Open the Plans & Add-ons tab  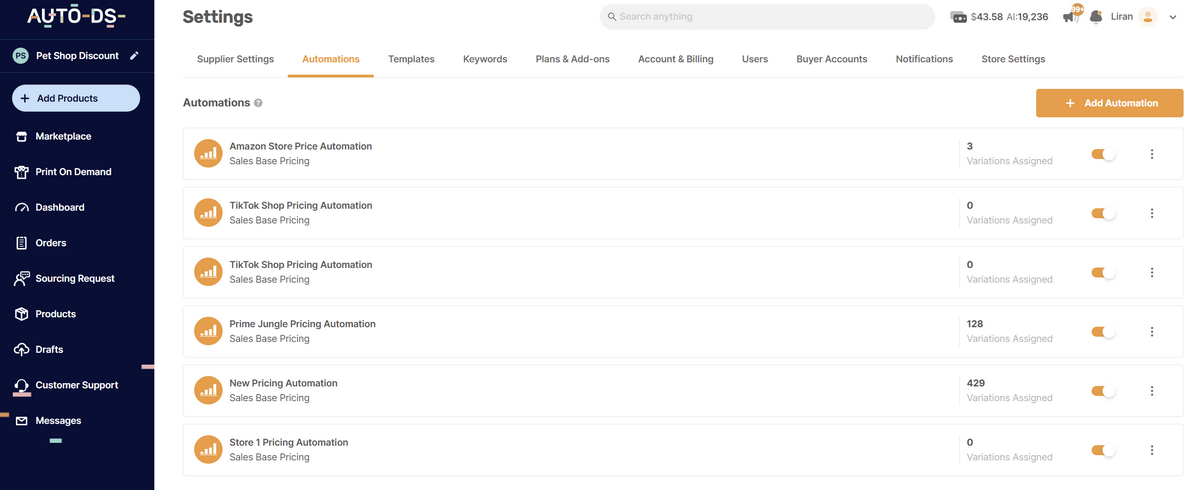pyautogui.click(x=572, y=59)
